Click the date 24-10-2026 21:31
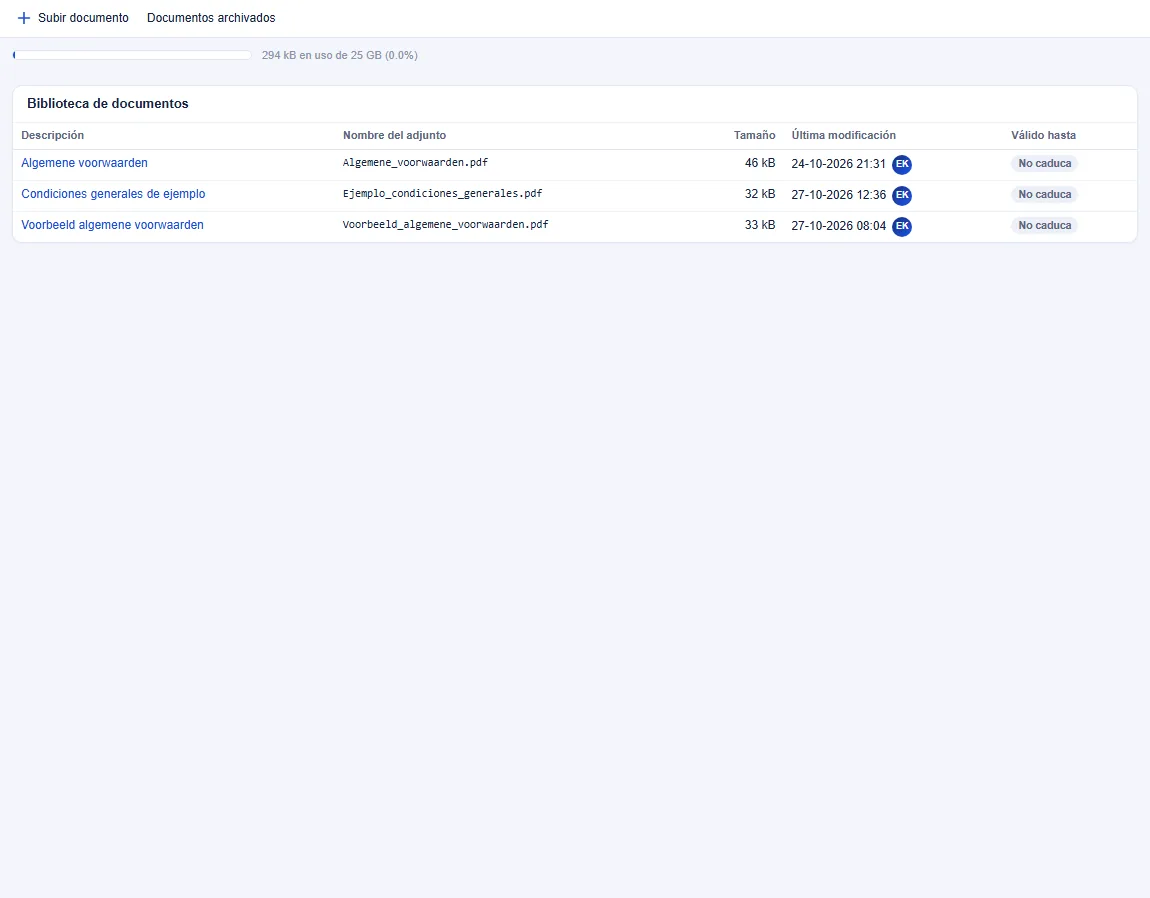 [x=838, y=164]
